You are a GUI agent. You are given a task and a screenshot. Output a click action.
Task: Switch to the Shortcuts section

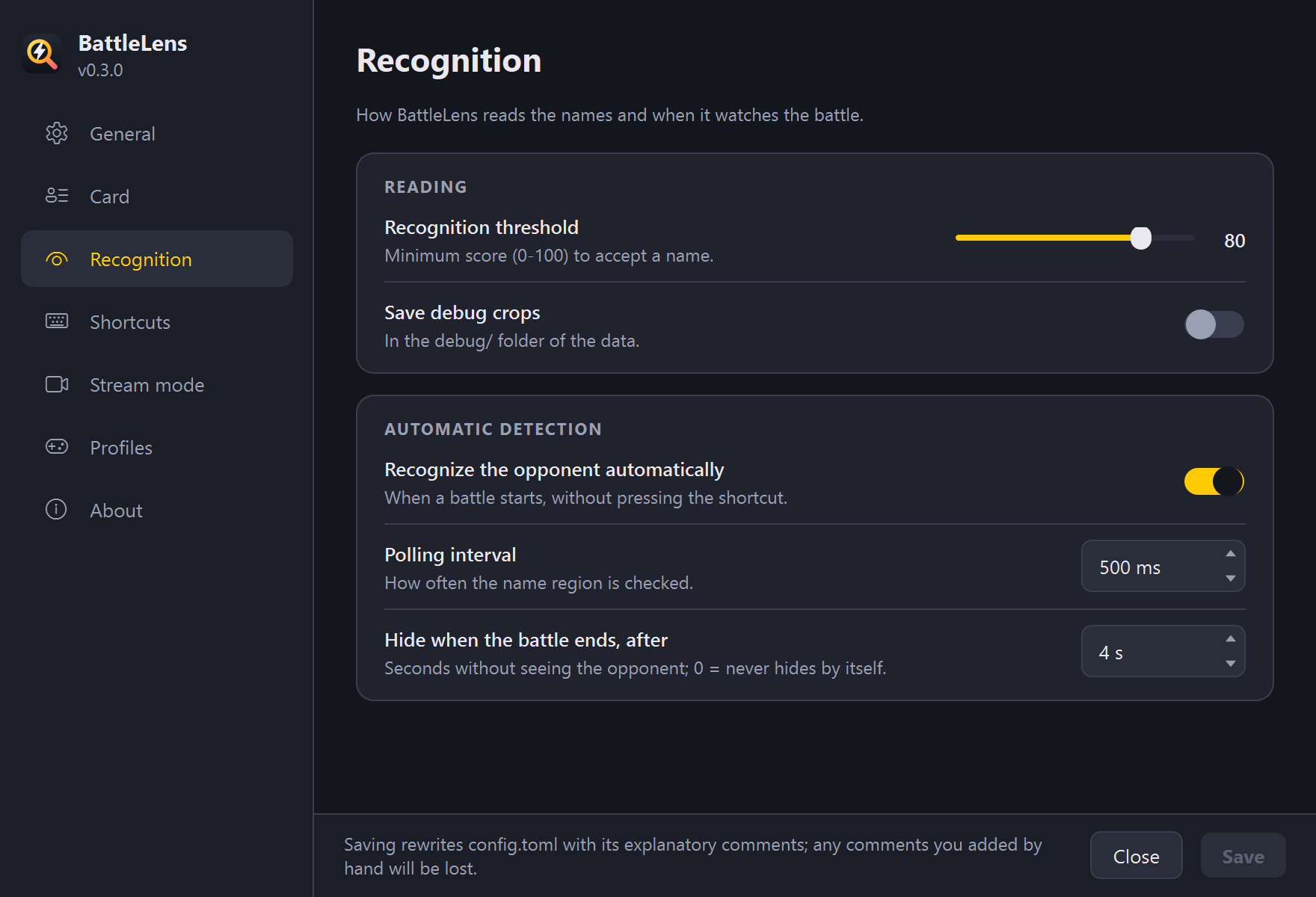[x=157, y=322]
